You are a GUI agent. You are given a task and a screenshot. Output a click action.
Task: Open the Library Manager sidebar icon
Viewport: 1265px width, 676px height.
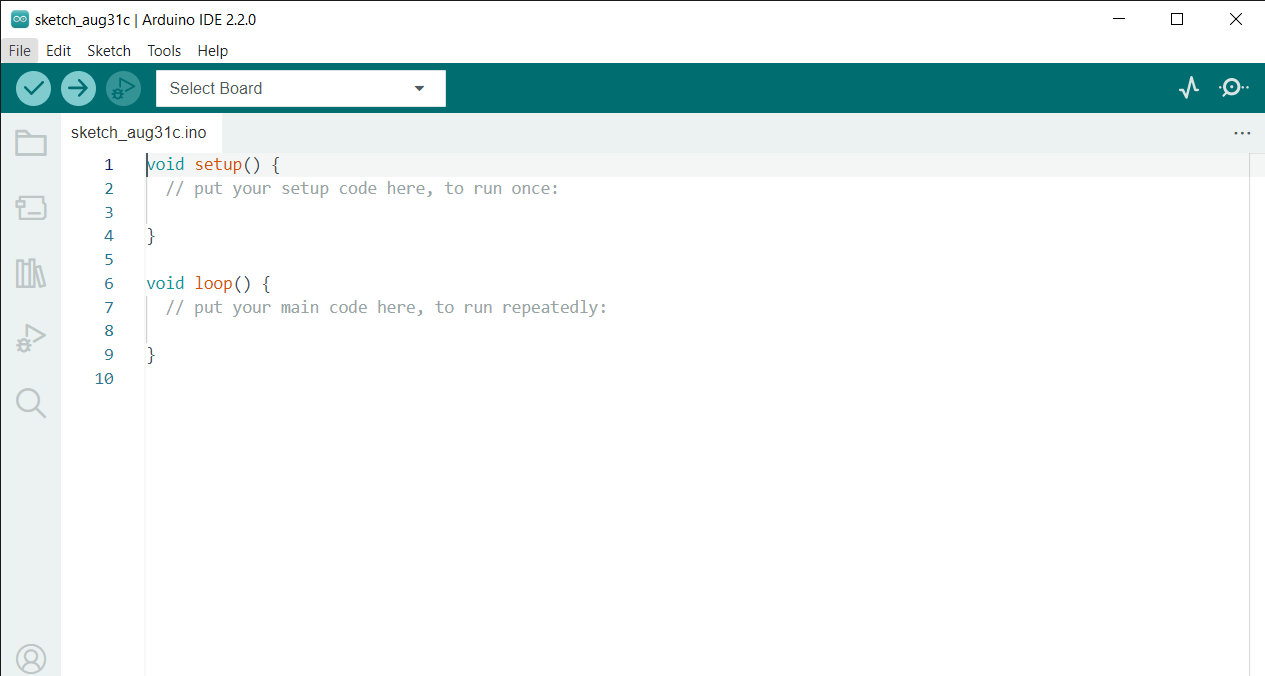point(30,273)
